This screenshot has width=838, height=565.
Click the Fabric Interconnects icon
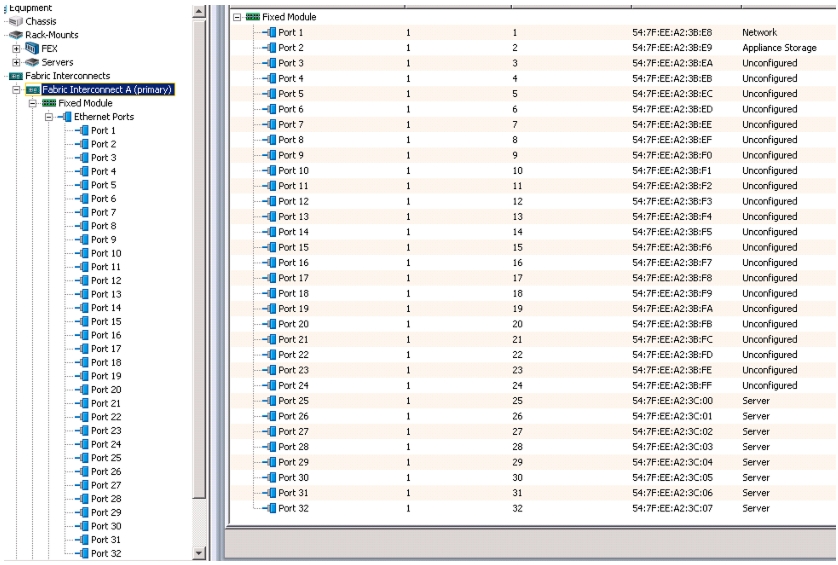click(16, 76)
